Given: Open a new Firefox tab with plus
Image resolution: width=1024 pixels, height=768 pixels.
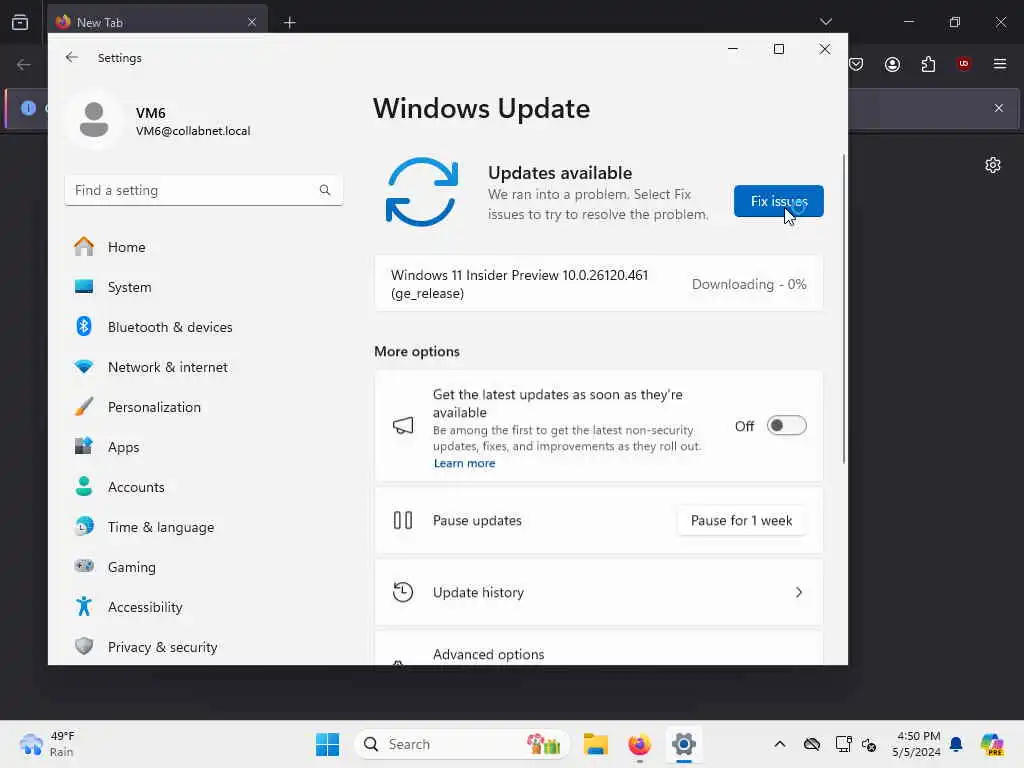Looking at the screenshot, I should (x=290, y=23).
